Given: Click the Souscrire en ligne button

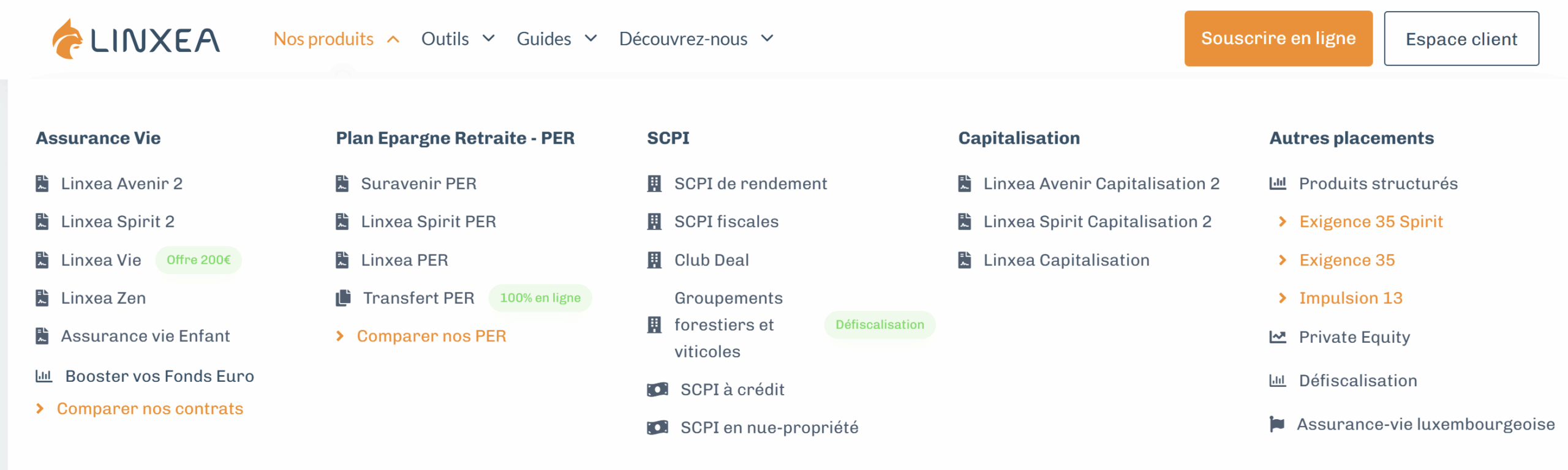Looking at the screenshot, I should (x=1278, y=38).
